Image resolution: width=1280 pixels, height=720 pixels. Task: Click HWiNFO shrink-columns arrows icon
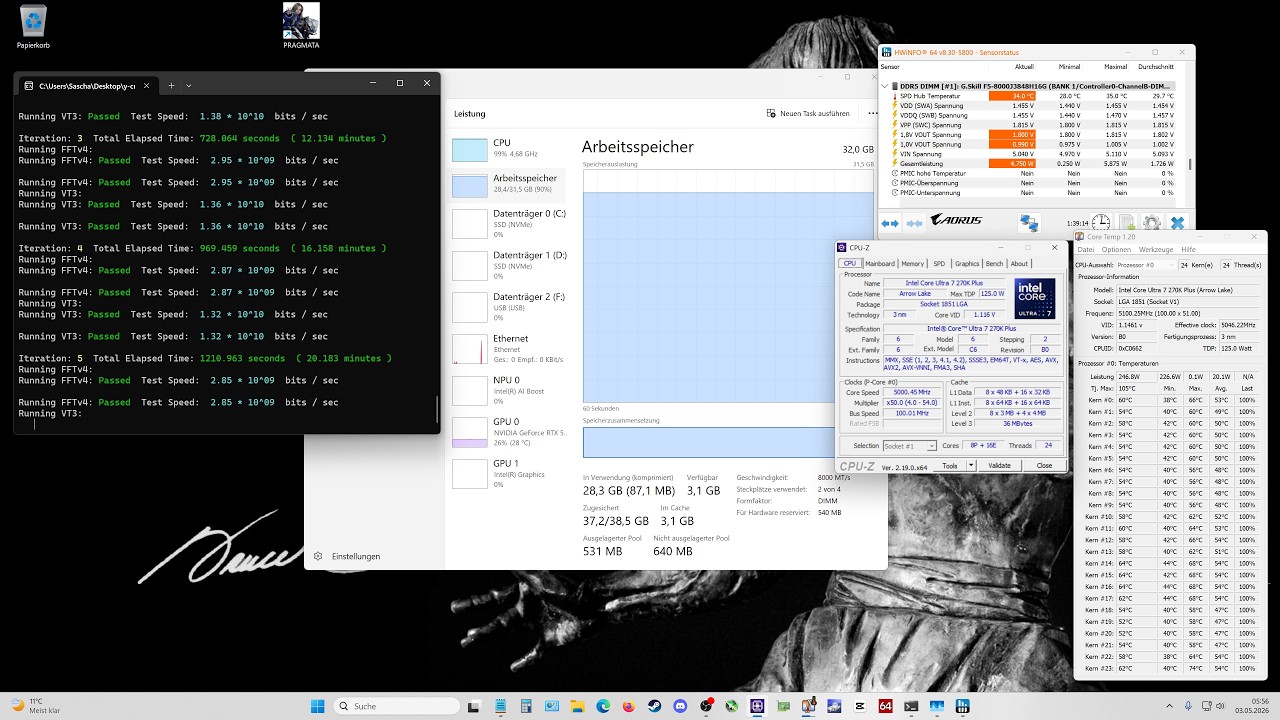914,223
